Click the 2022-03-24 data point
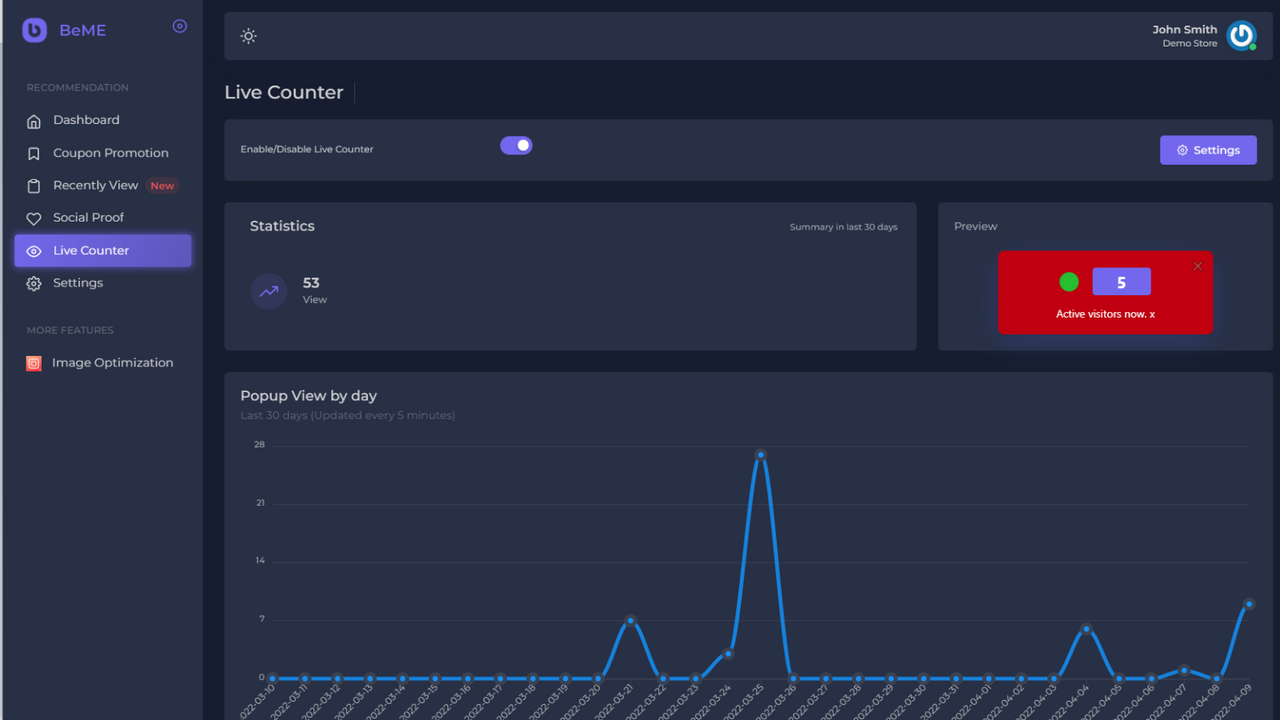The height and width of the screenshot is (720, 1280). 728,654
